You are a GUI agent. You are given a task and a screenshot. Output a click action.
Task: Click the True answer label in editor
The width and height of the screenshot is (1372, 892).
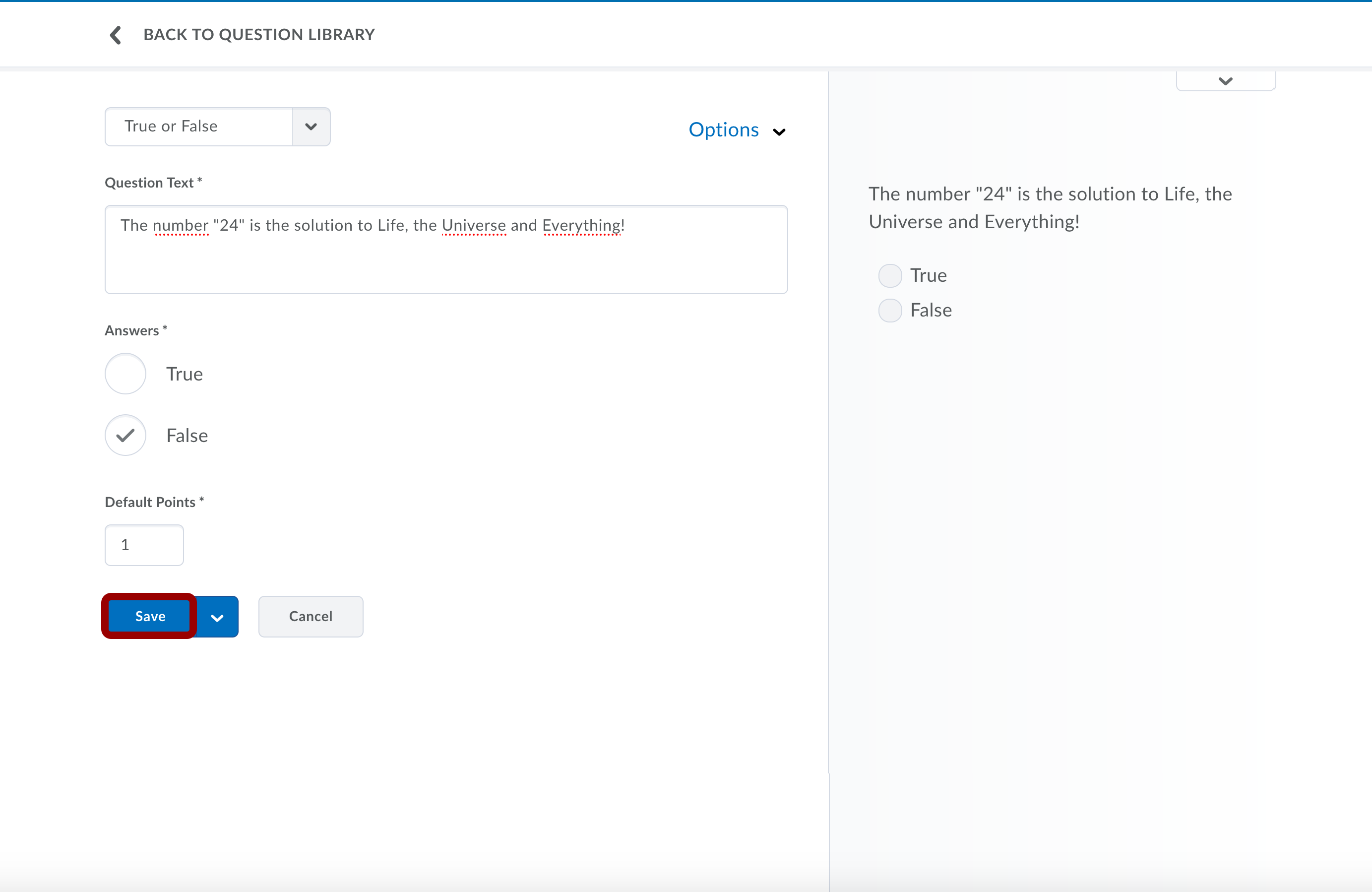[x=185, y=374]
